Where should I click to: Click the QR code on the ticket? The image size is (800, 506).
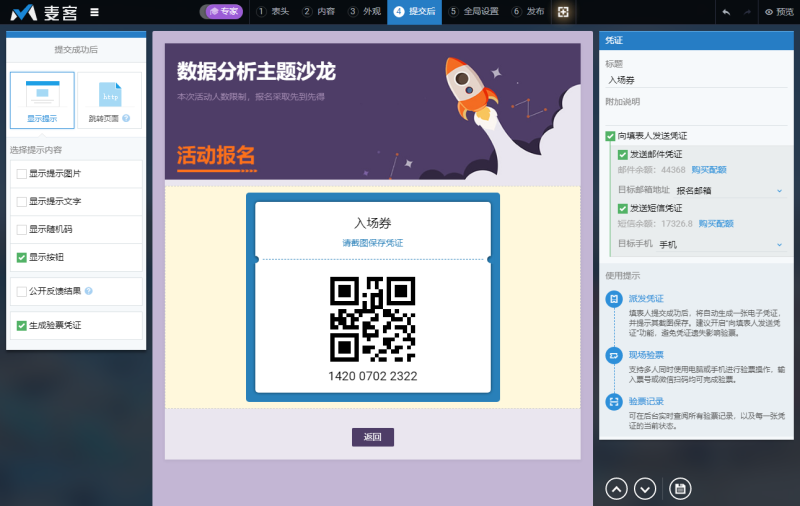pyautogui.click(x=372, y=319)
